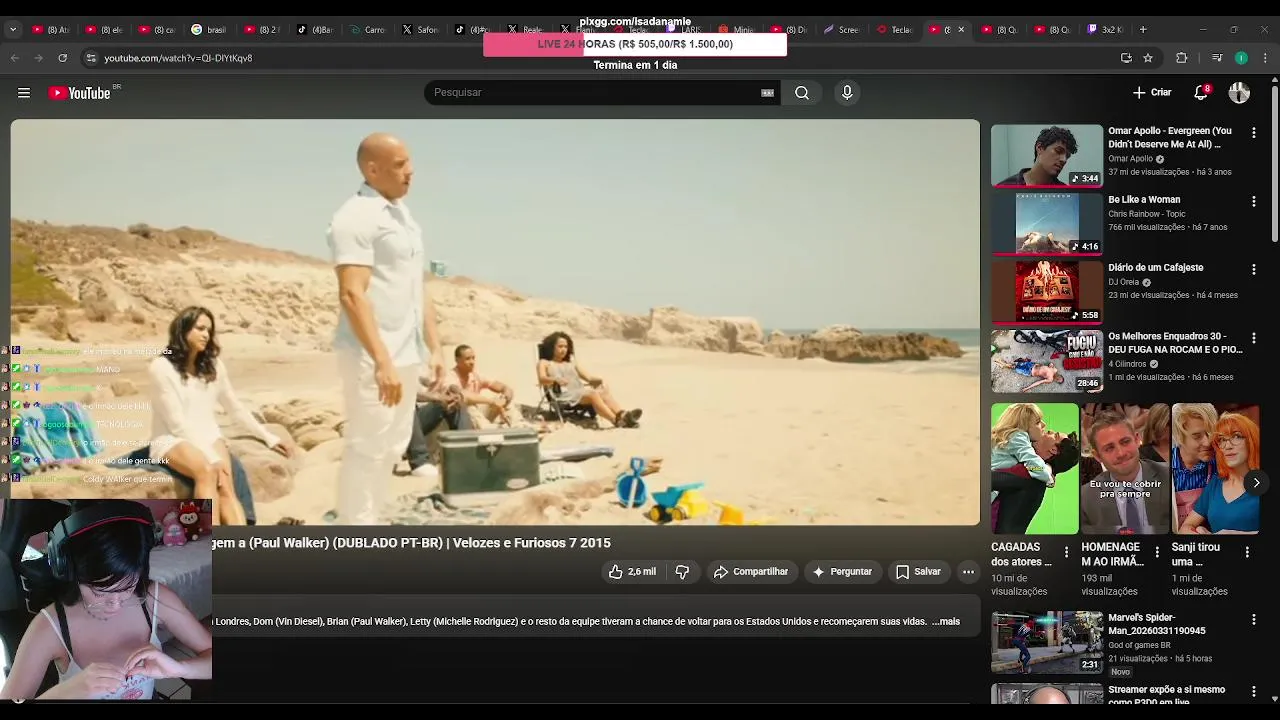This screenshot has height=720, width=1280.
Task: Open Marvel's Spider-Man video thumbnail
Action: coord(1046,642)
